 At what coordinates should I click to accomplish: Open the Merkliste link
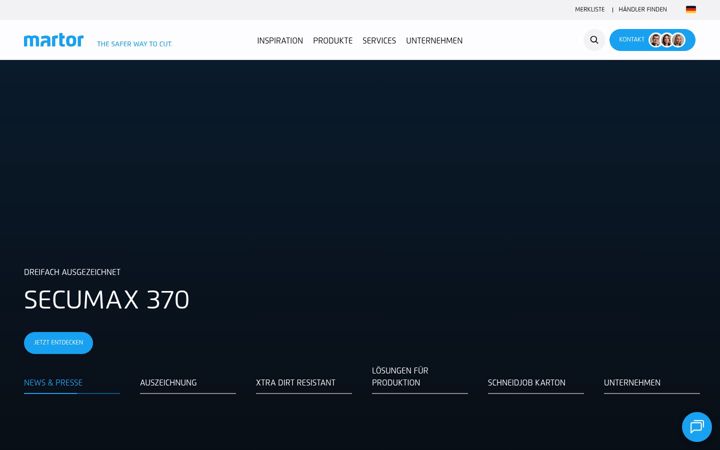590,9
